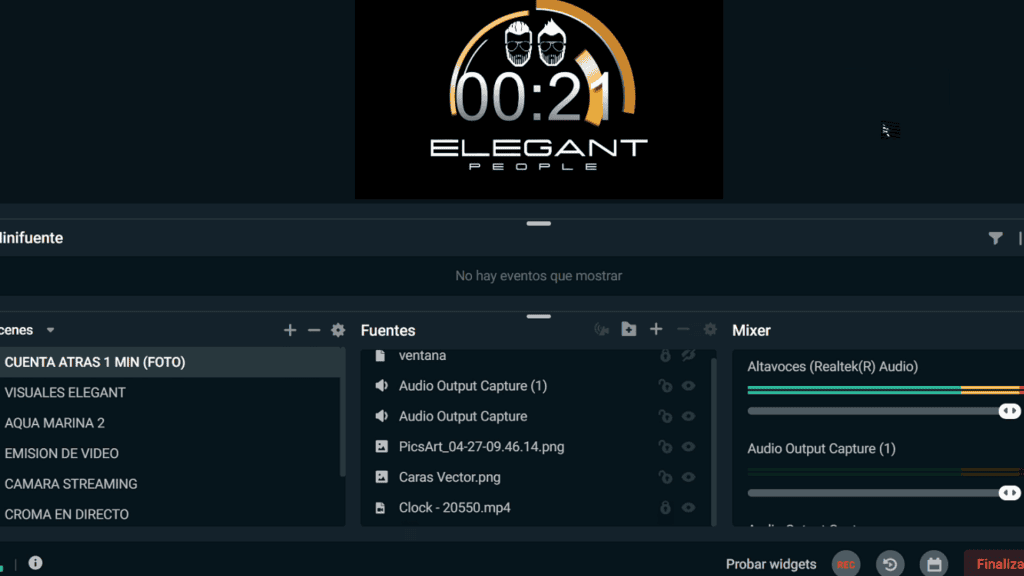Screen dimensions: 1024x576
Task: Select the ventana source
Action: (536, 356)
